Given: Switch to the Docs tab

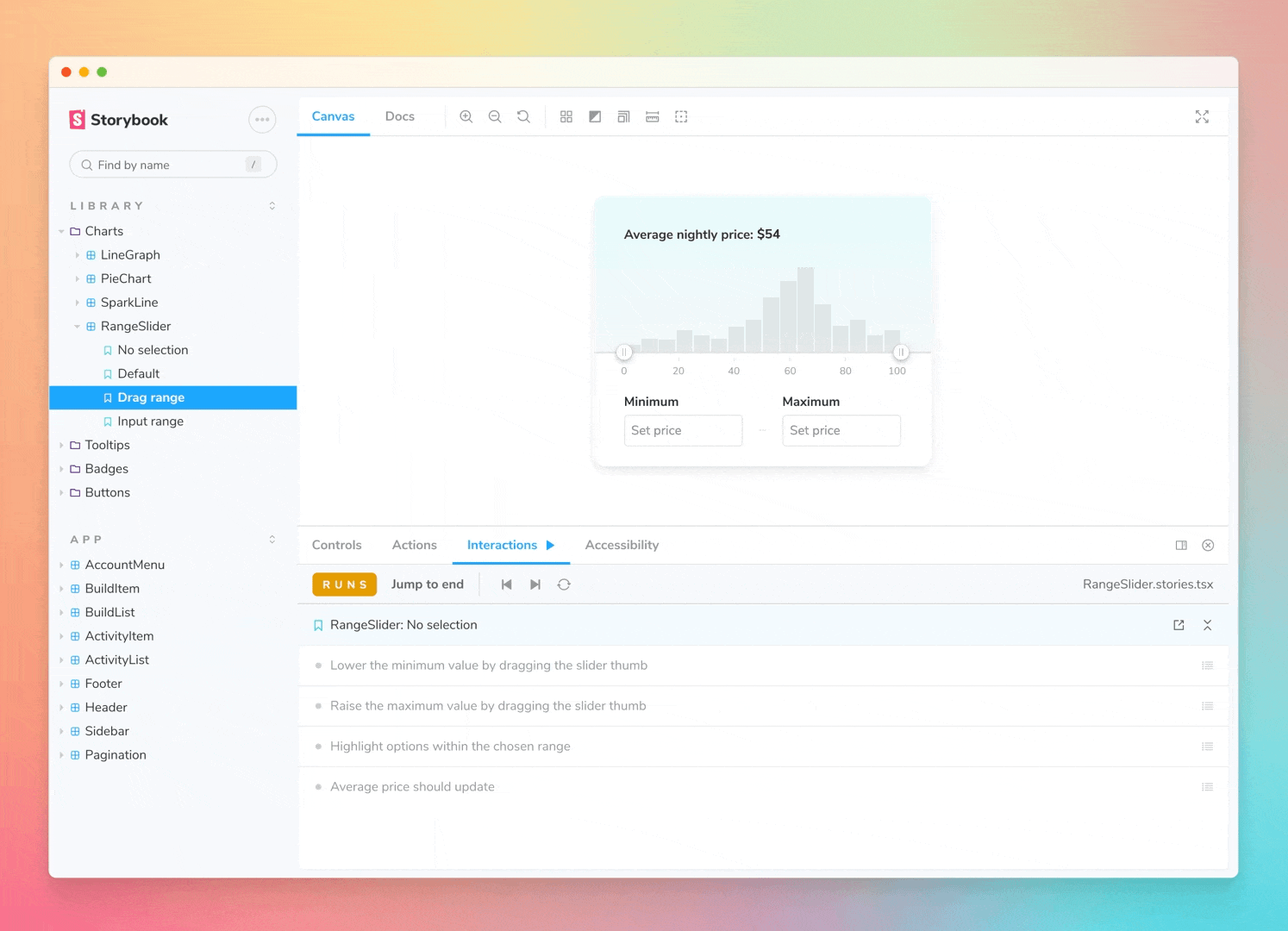Looking at the screenshot, I should pos(399,116).
